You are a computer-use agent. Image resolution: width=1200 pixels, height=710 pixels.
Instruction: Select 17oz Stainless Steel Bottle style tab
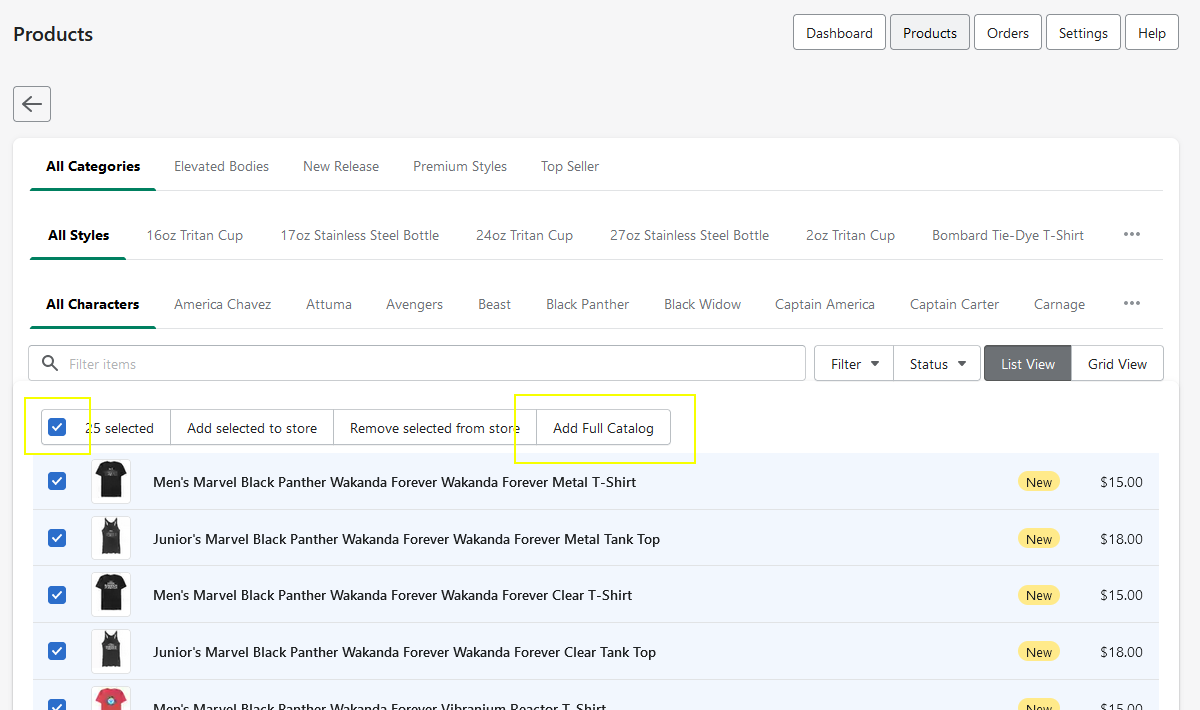(x=360, y=235)
